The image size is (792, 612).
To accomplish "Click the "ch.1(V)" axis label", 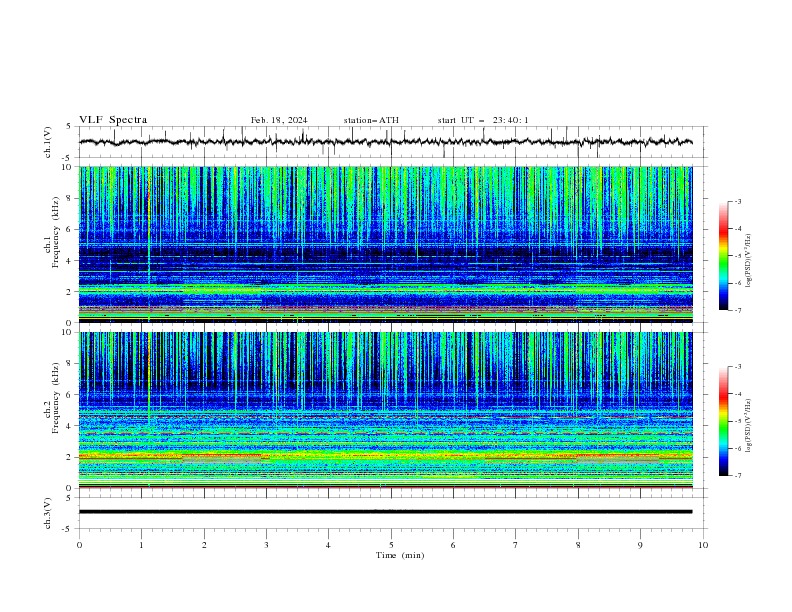I will 48,142.
